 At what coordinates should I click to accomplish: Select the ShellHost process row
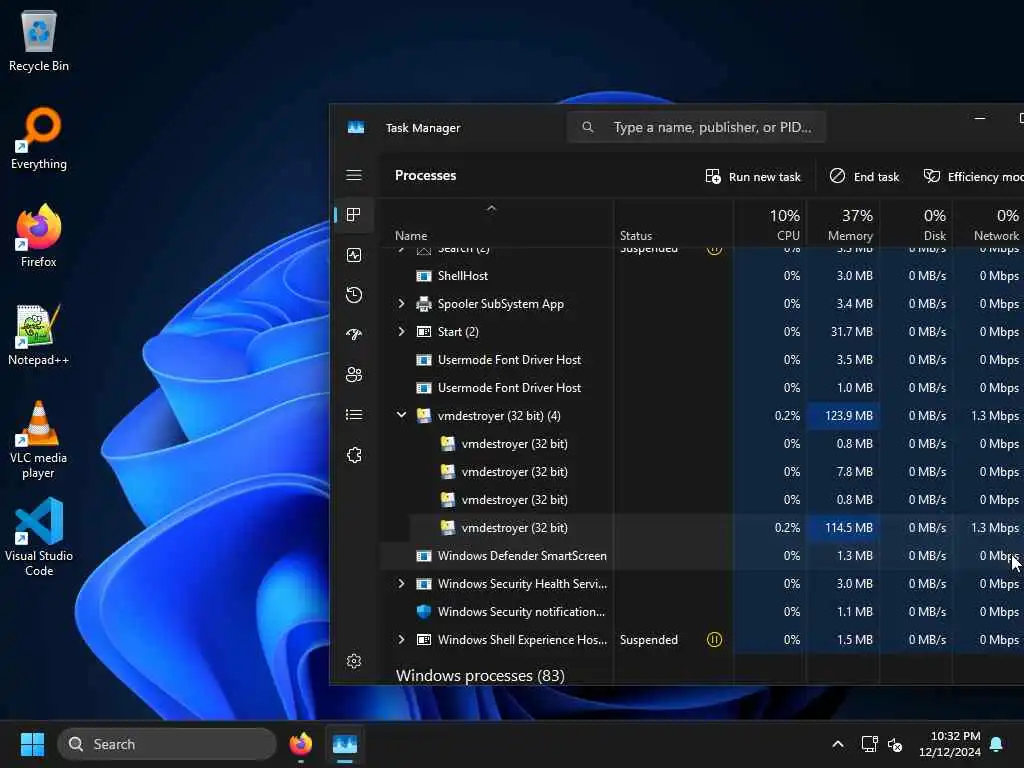[x=702, y=276]
